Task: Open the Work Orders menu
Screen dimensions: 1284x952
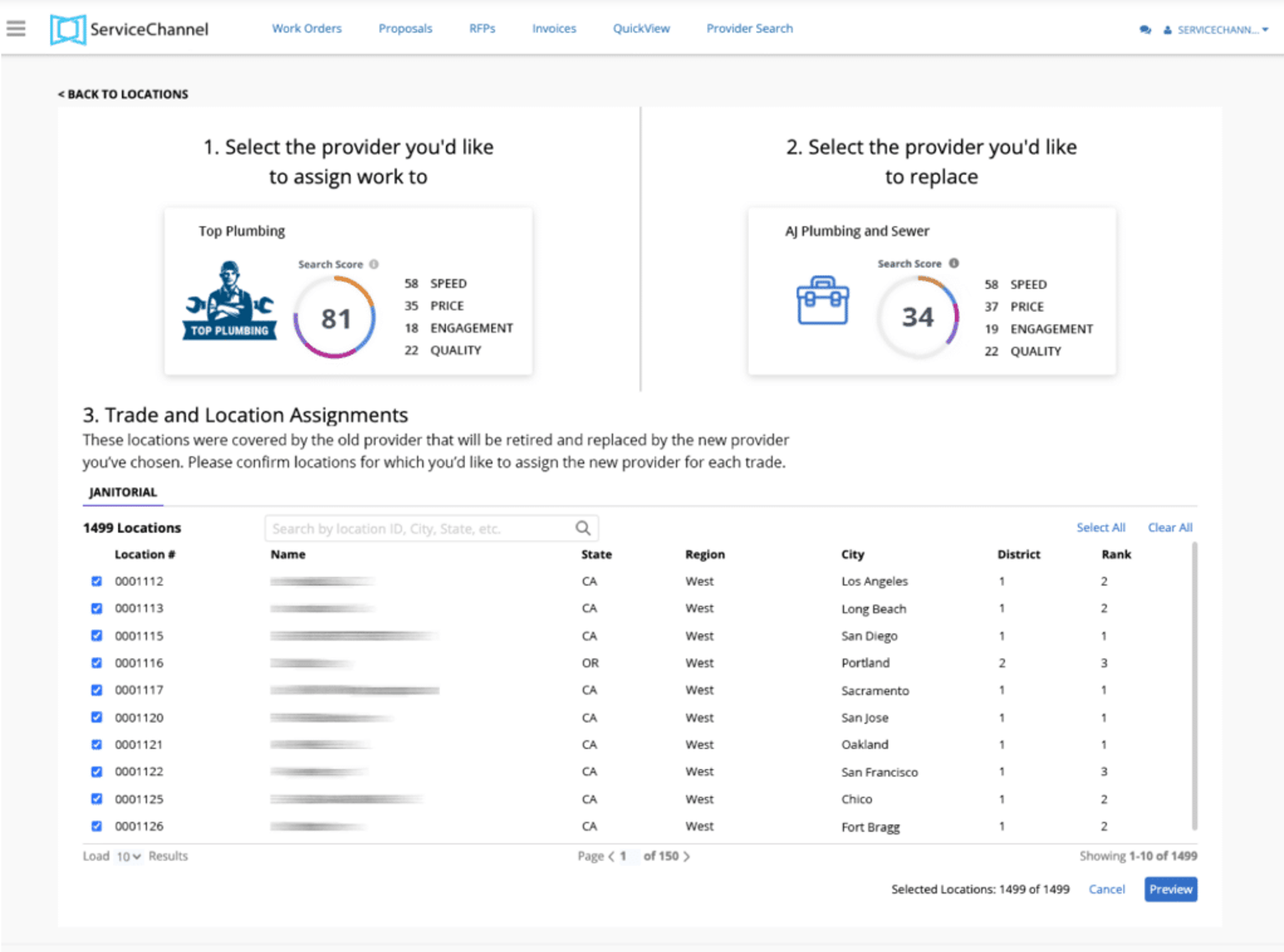Action: pos(307,28)
